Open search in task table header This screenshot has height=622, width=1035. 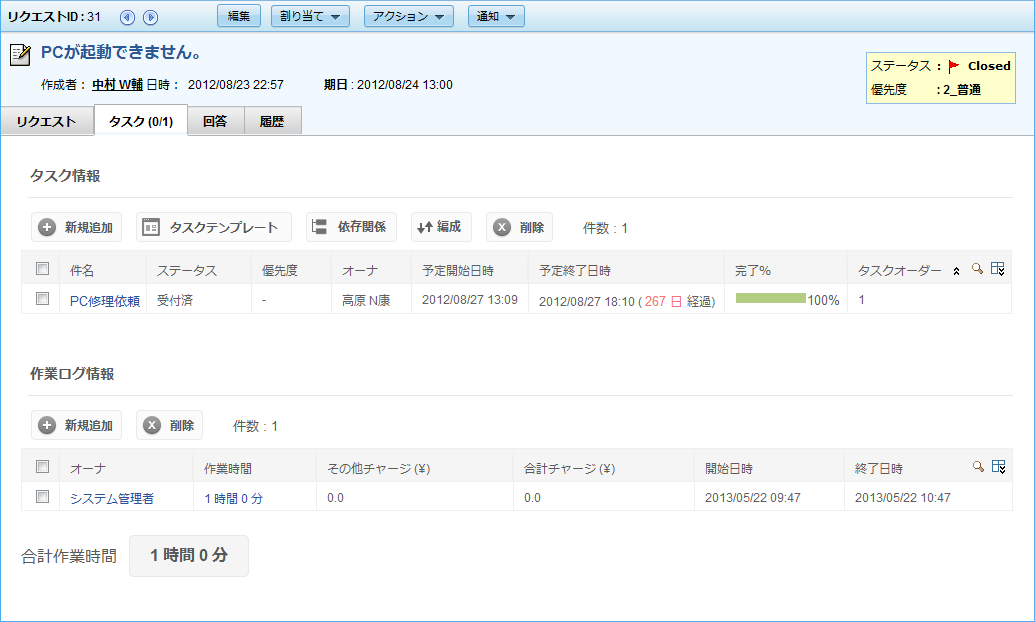[978, 268]
